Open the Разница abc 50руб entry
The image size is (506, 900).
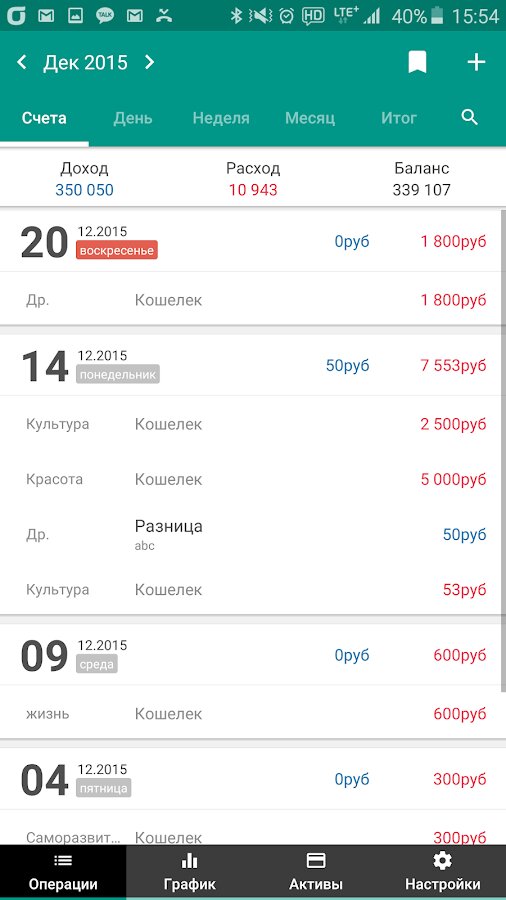[x=253, y=534]
